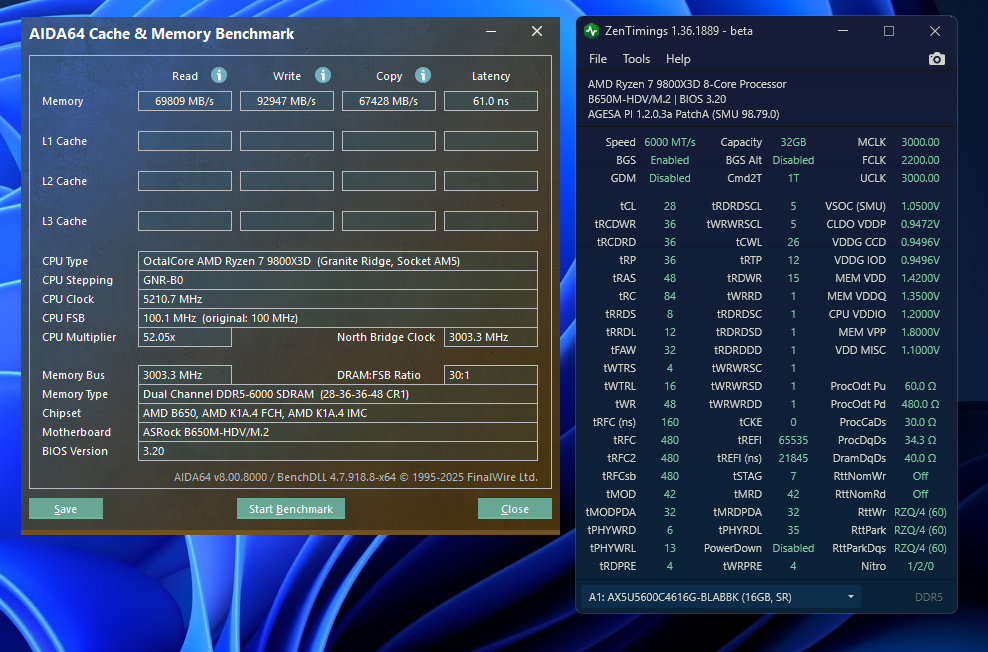Screen dimensions: 988x652
Task: Click the empty L1 Cache Read field
Action: tap(185, 141)
